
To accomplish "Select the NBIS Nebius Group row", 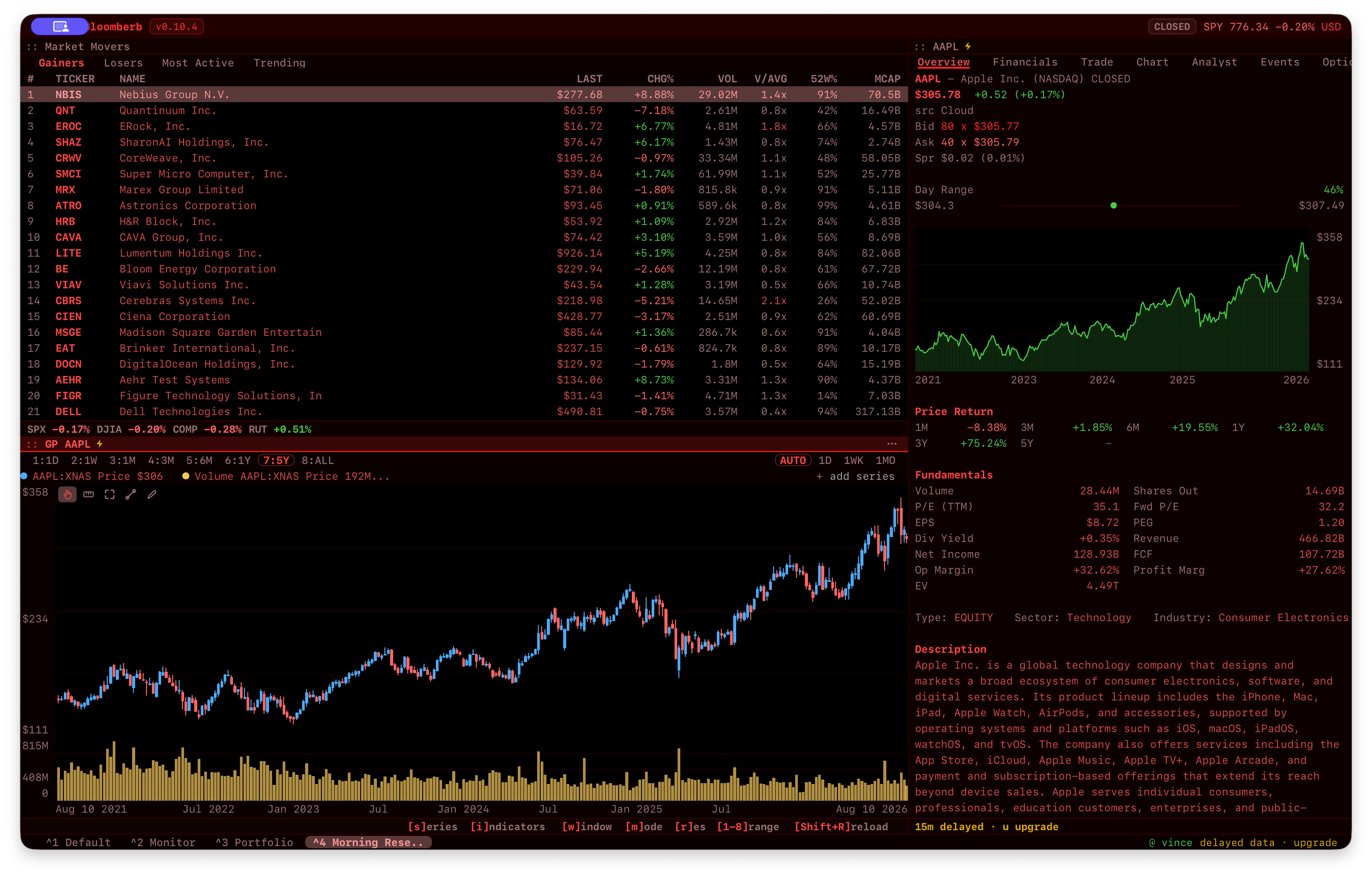I will [464, 95].
